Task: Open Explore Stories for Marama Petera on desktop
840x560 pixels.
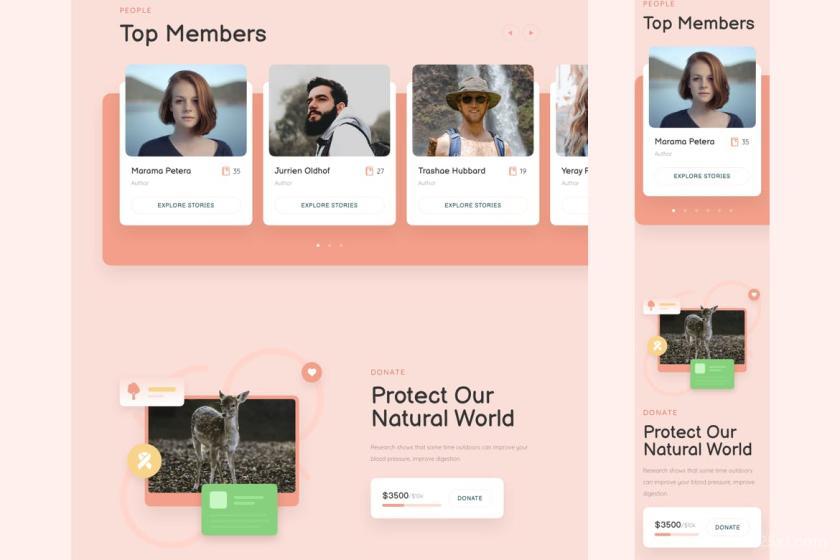Action: point(186,205)
